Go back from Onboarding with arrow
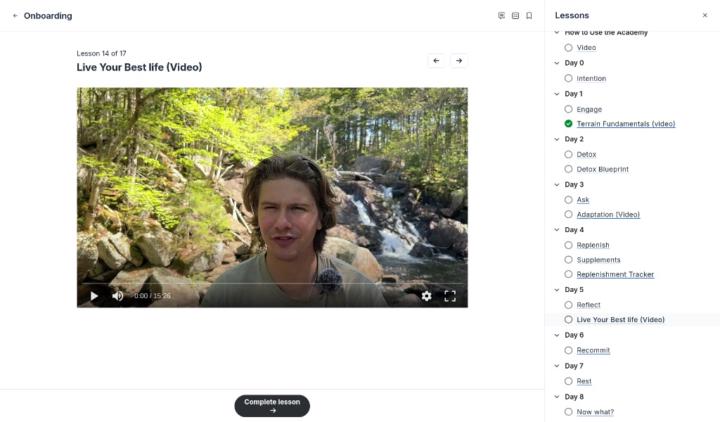Image resolution: width=720 pixels, height=422 pixels. point(15,16)
